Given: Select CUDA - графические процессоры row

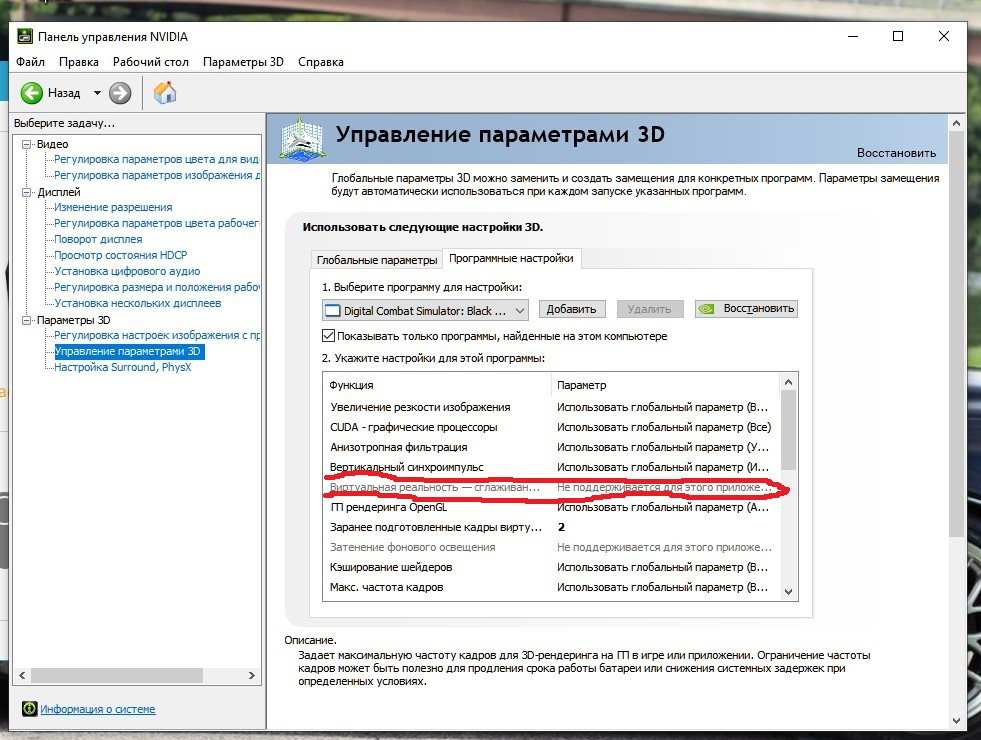Looking at the screenshot, I should coord(552,427).
